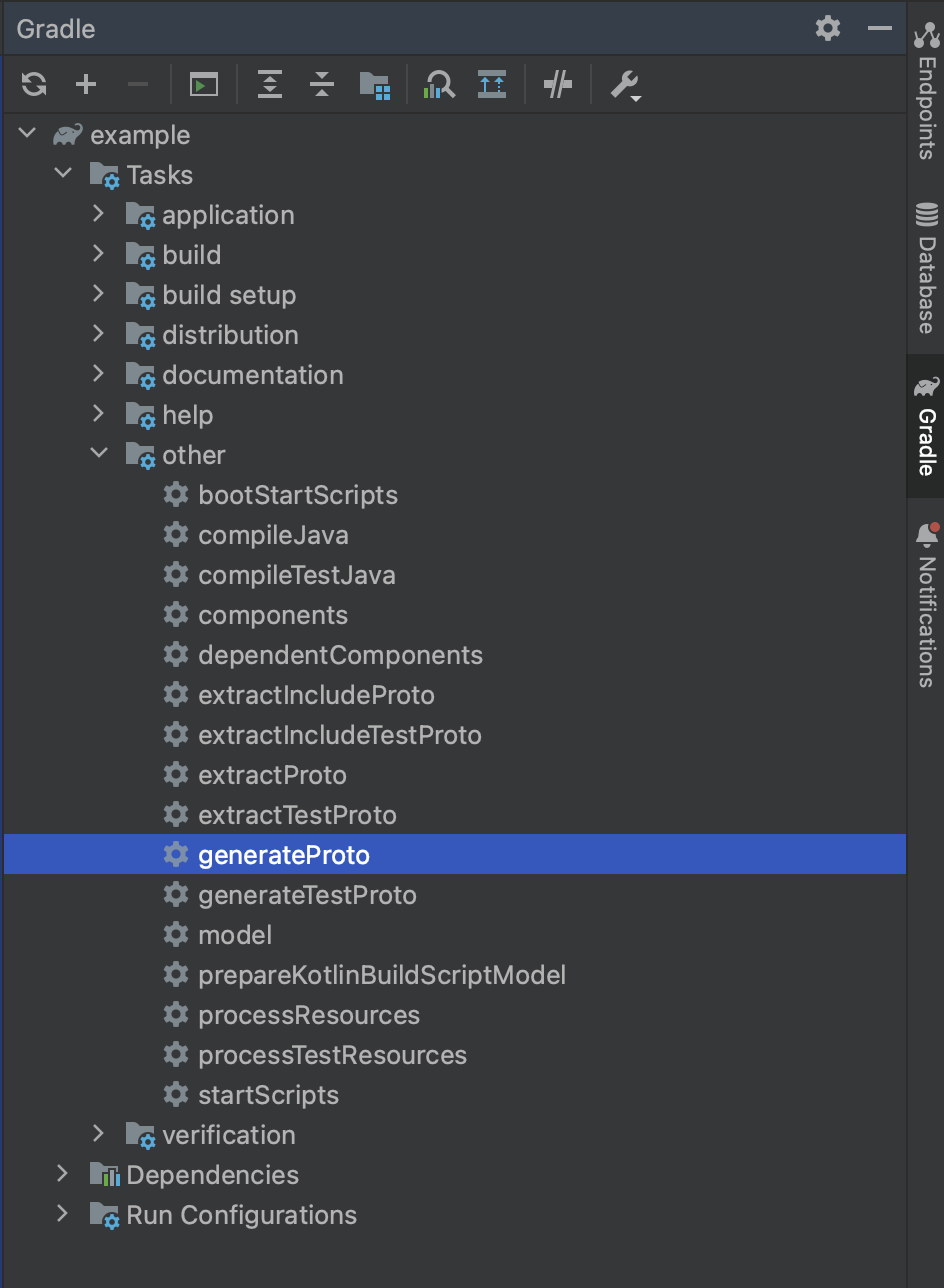The width and height of the screenshot is (944, 1288).
Task: Click the Expand All toolbar icon
Action: [270, 85]
